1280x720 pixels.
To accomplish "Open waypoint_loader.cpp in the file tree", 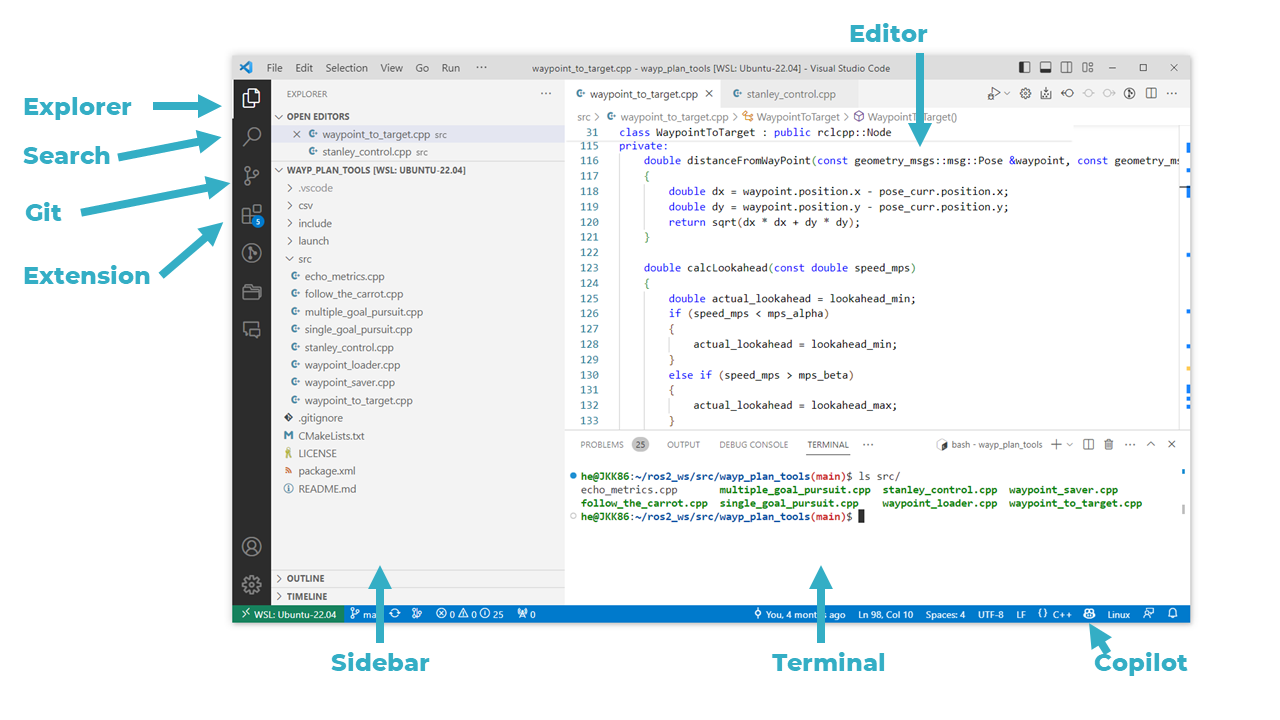I will (352, 365).
